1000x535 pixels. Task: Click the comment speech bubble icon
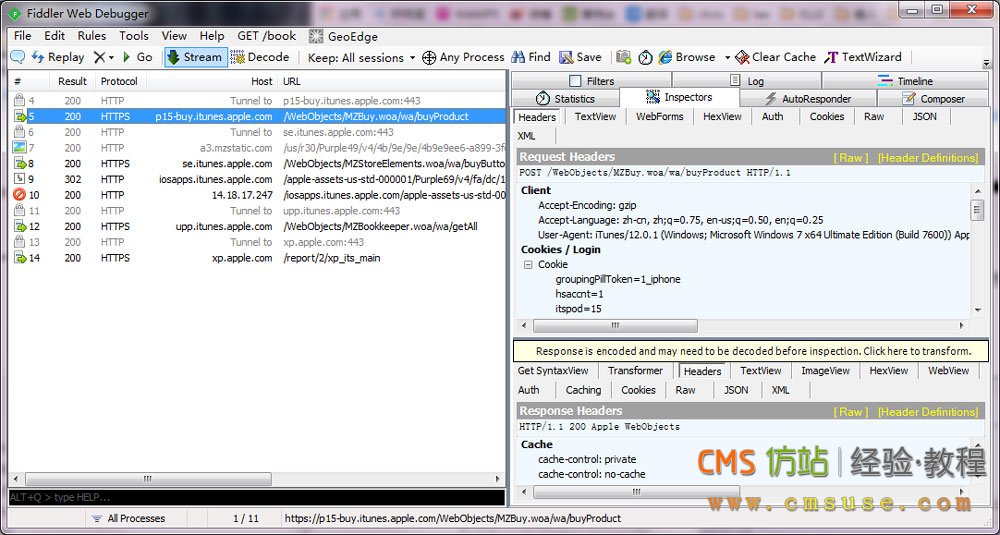coord(17,57)
